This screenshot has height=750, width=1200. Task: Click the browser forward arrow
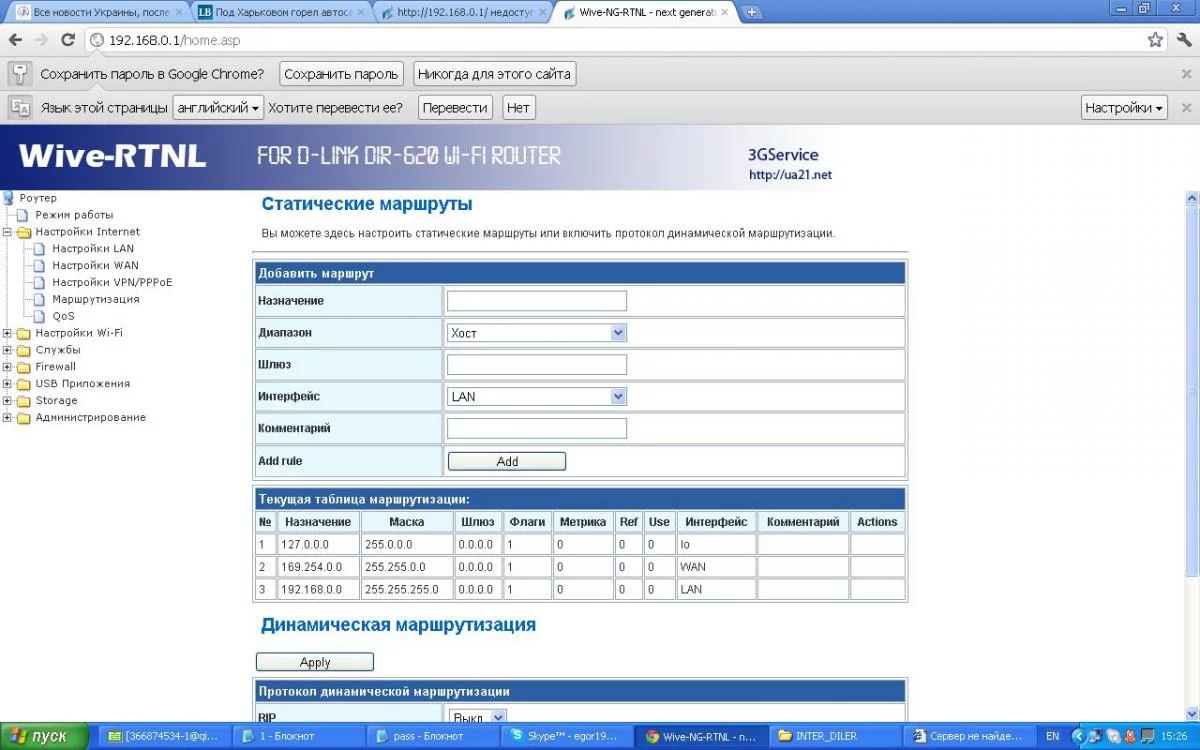tap(41, 40)
